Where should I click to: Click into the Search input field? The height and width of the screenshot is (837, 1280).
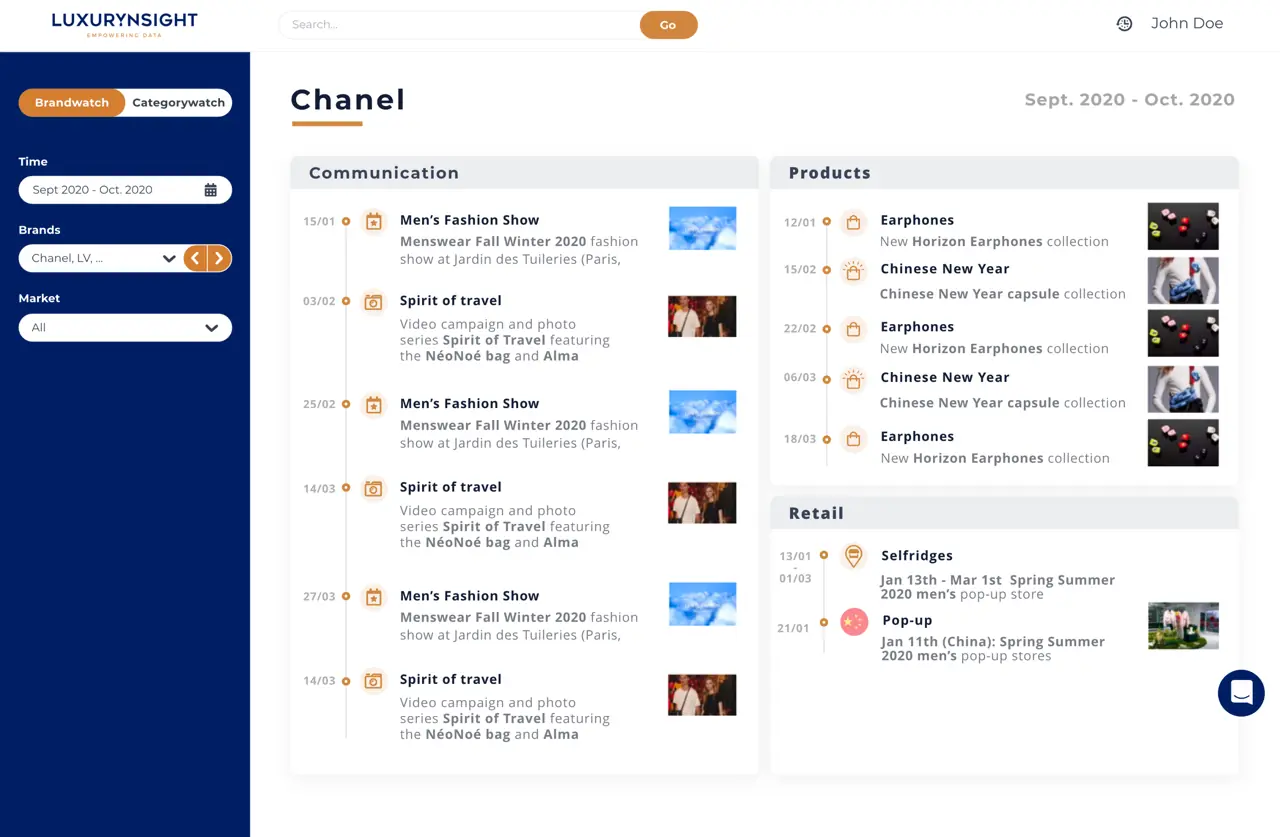click(460, 25)
